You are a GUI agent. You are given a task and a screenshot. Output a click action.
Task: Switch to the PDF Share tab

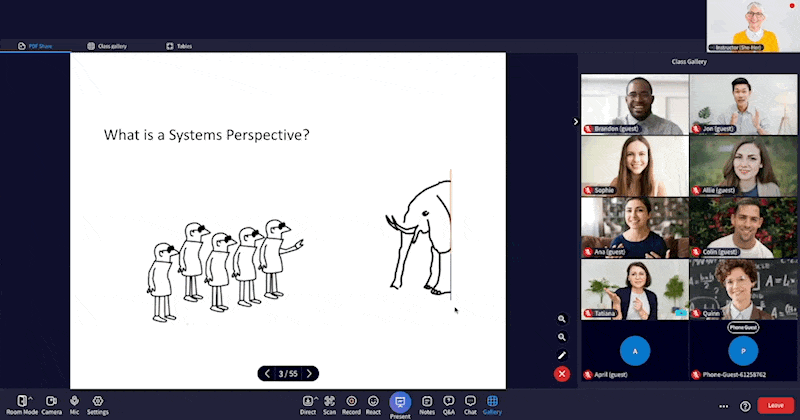tap(35, 46)
